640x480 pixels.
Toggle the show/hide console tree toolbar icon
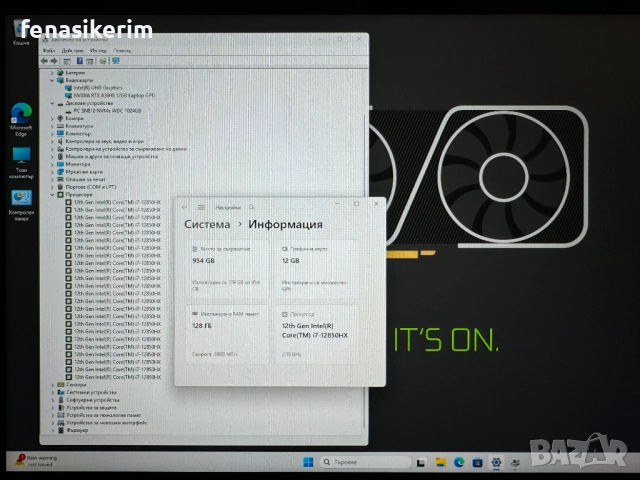click(x=67, y=61)
